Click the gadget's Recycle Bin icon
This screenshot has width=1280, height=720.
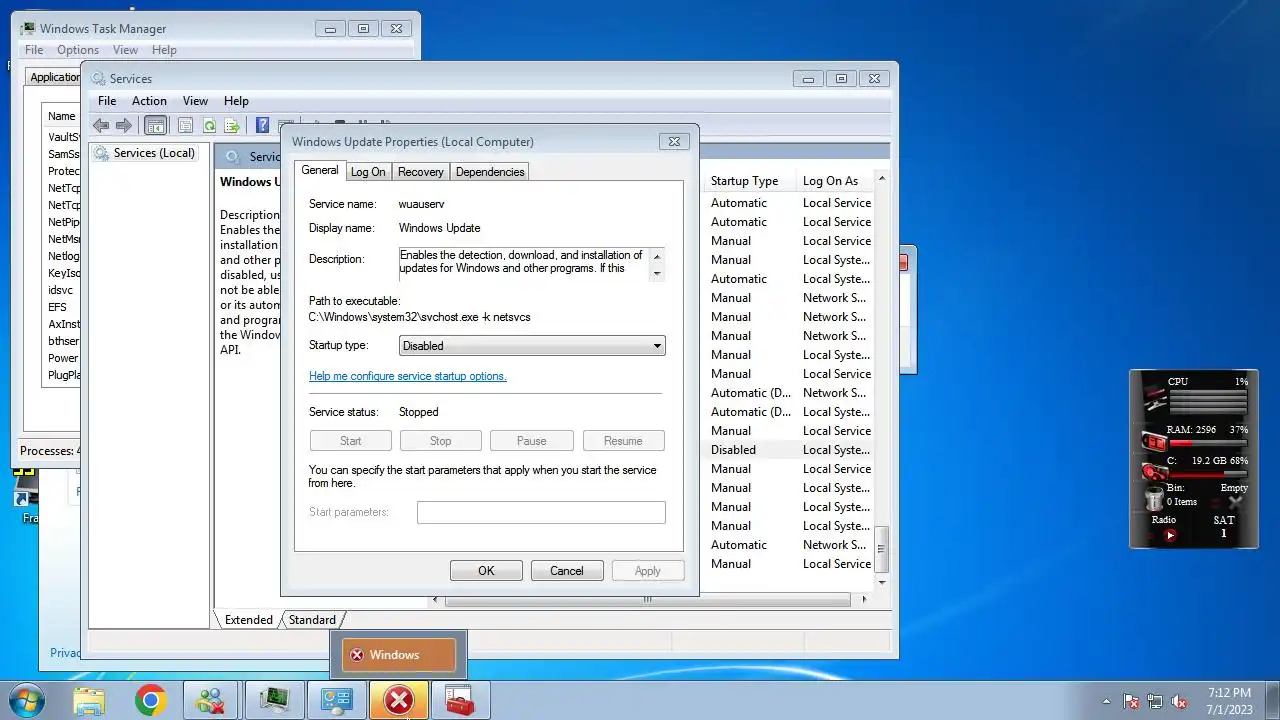pos(1154,497)
